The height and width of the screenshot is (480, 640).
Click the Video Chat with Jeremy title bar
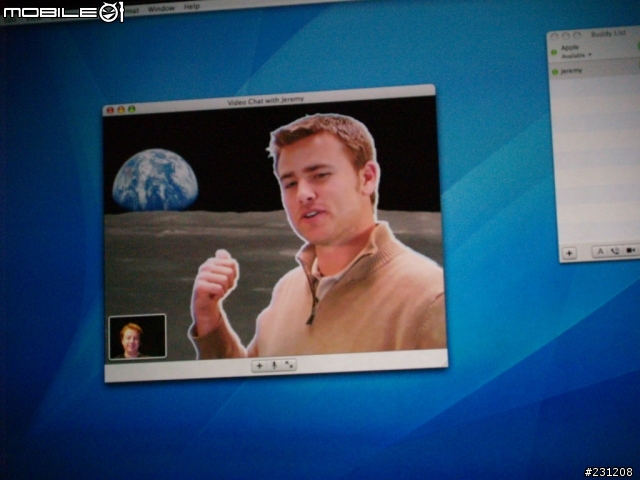[x=269, y=100]
